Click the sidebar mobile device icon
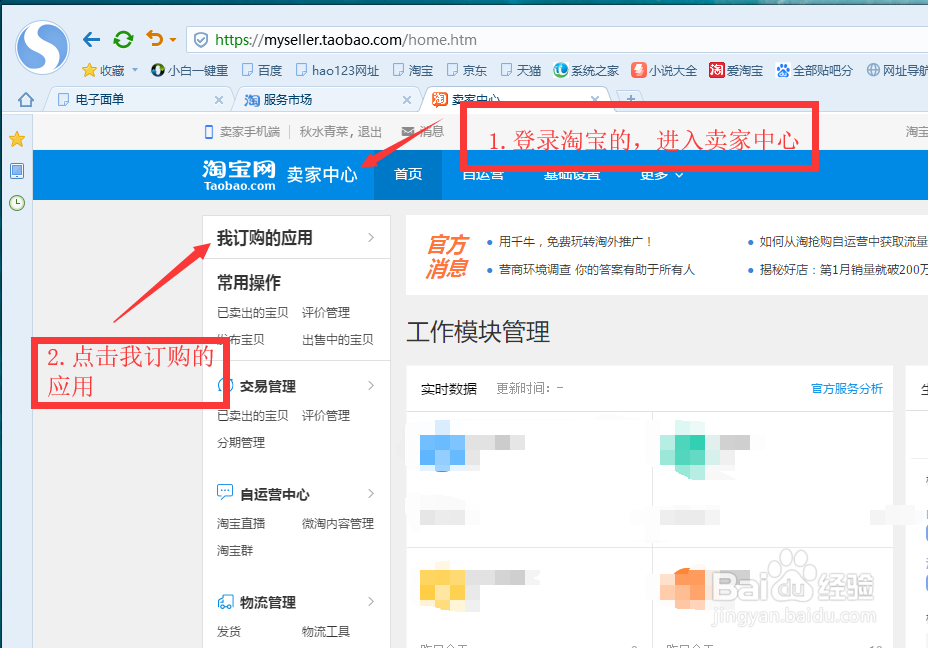The image size is (928, 648). 17,171
